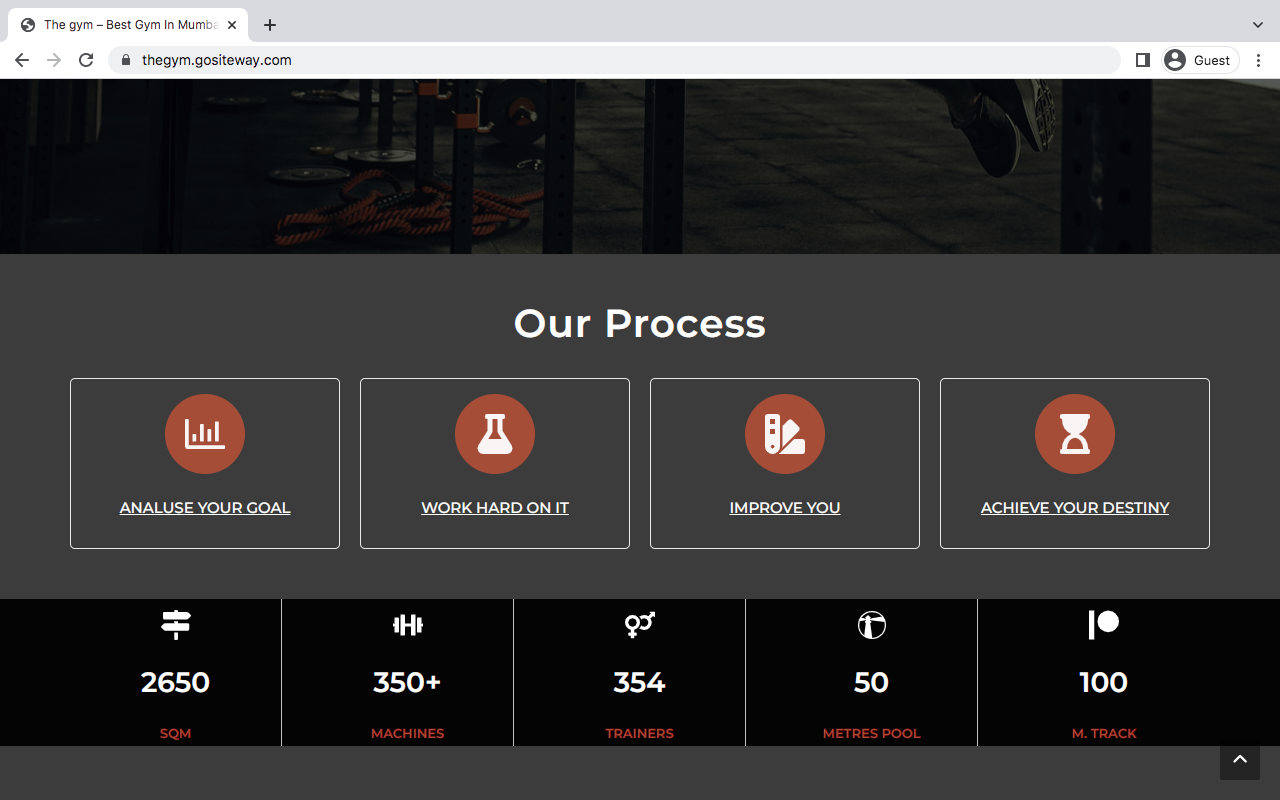Select the The gym – Best Gym tab
Viewport: 1280px width, 800px height.
[128, 25]
